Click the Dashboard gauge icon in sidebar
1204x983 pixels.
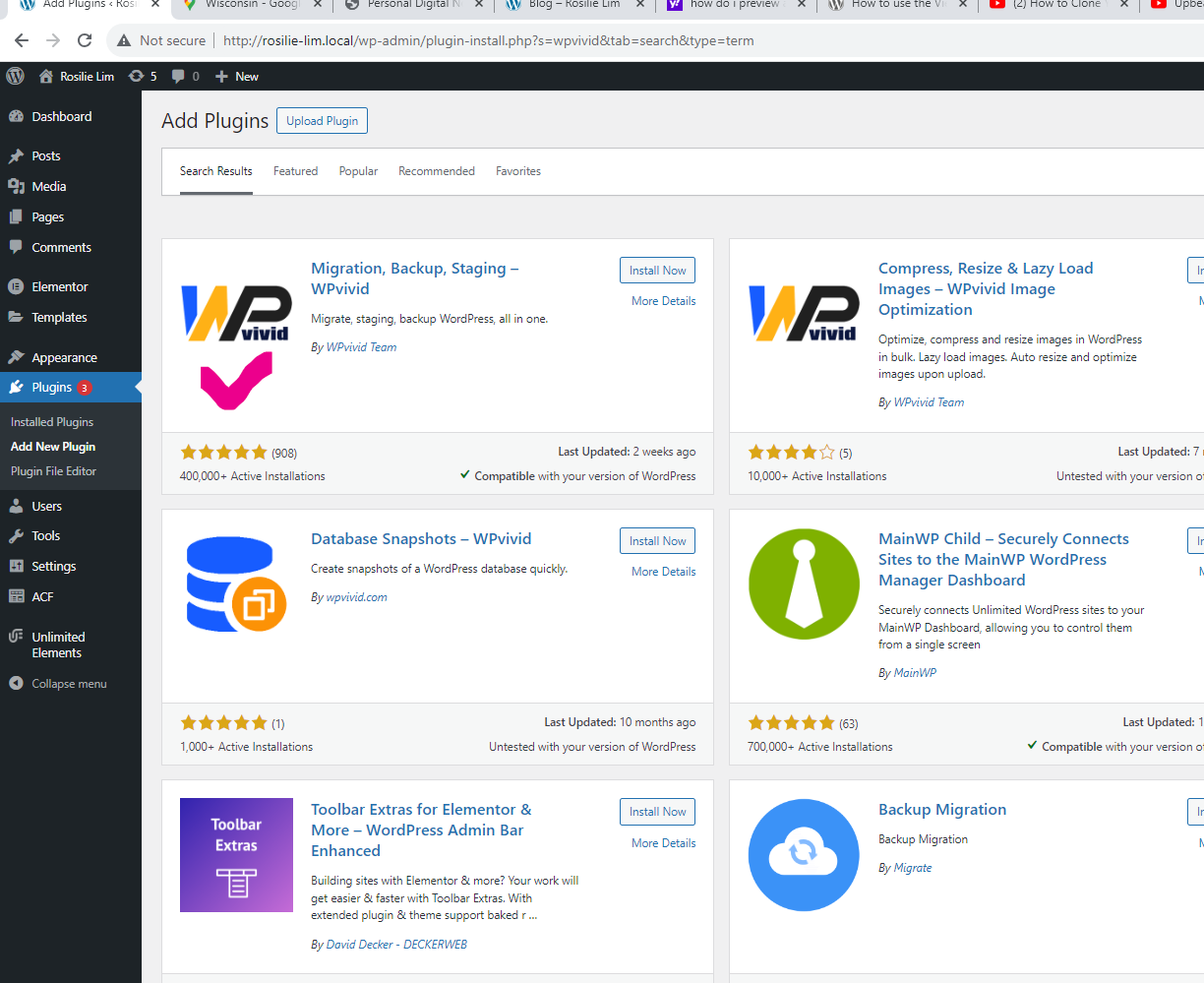tap(16, 116)
